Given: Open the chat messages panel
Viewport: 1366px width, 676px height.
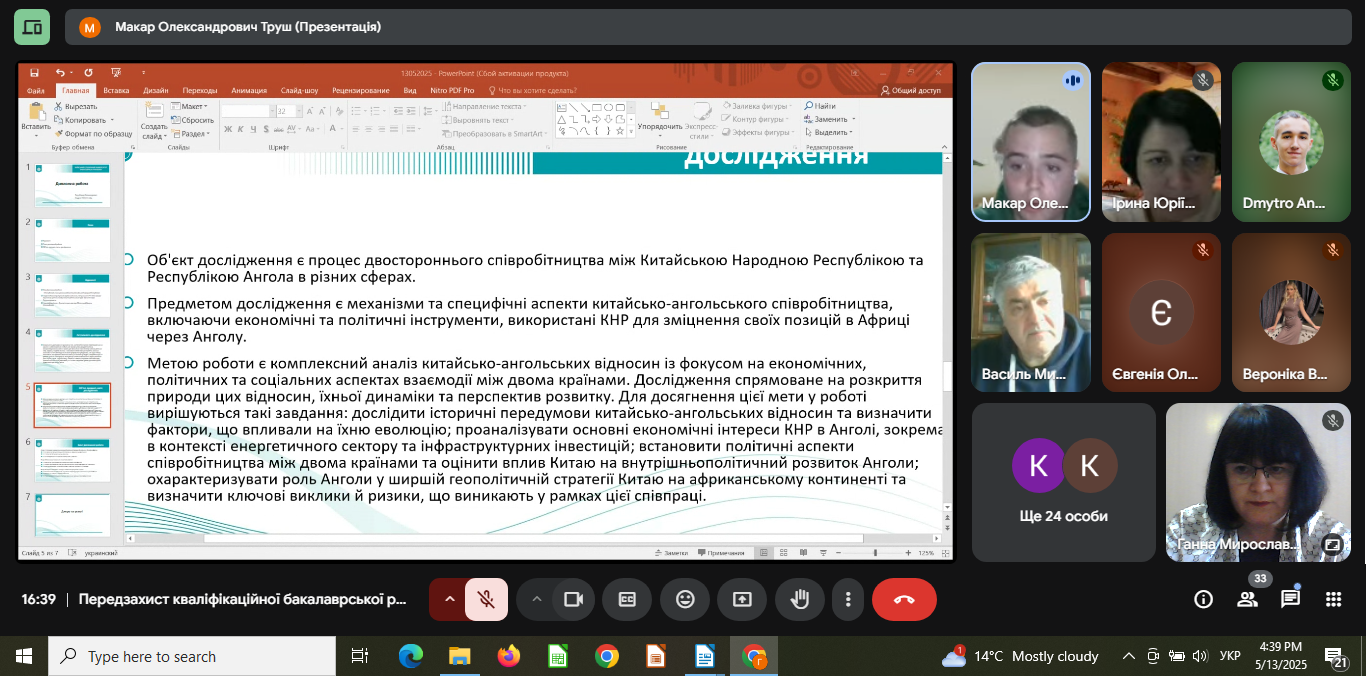Looking at the screenshot, I should point(1290,599).
